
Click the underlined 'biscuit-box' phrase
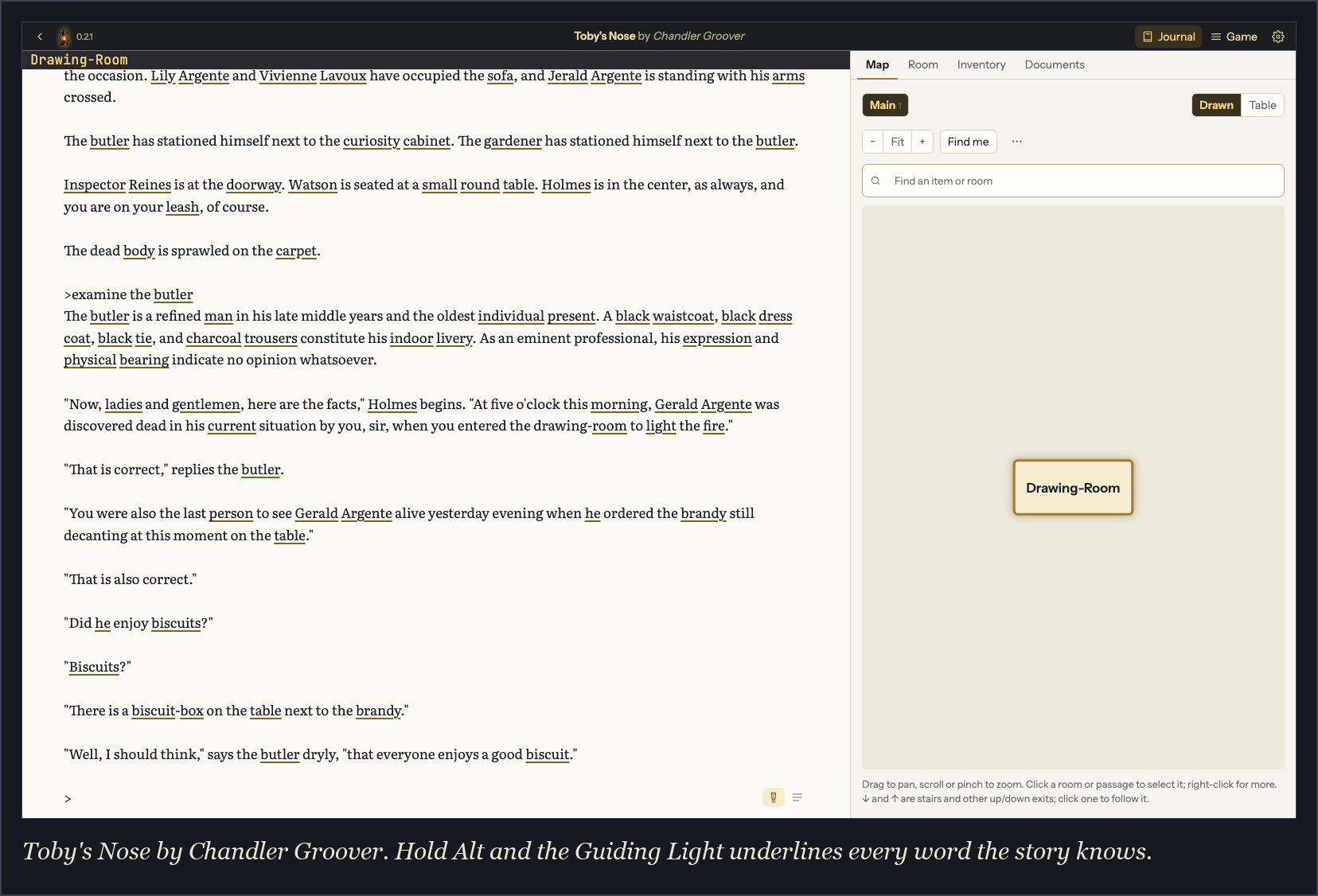coord(167,711)
